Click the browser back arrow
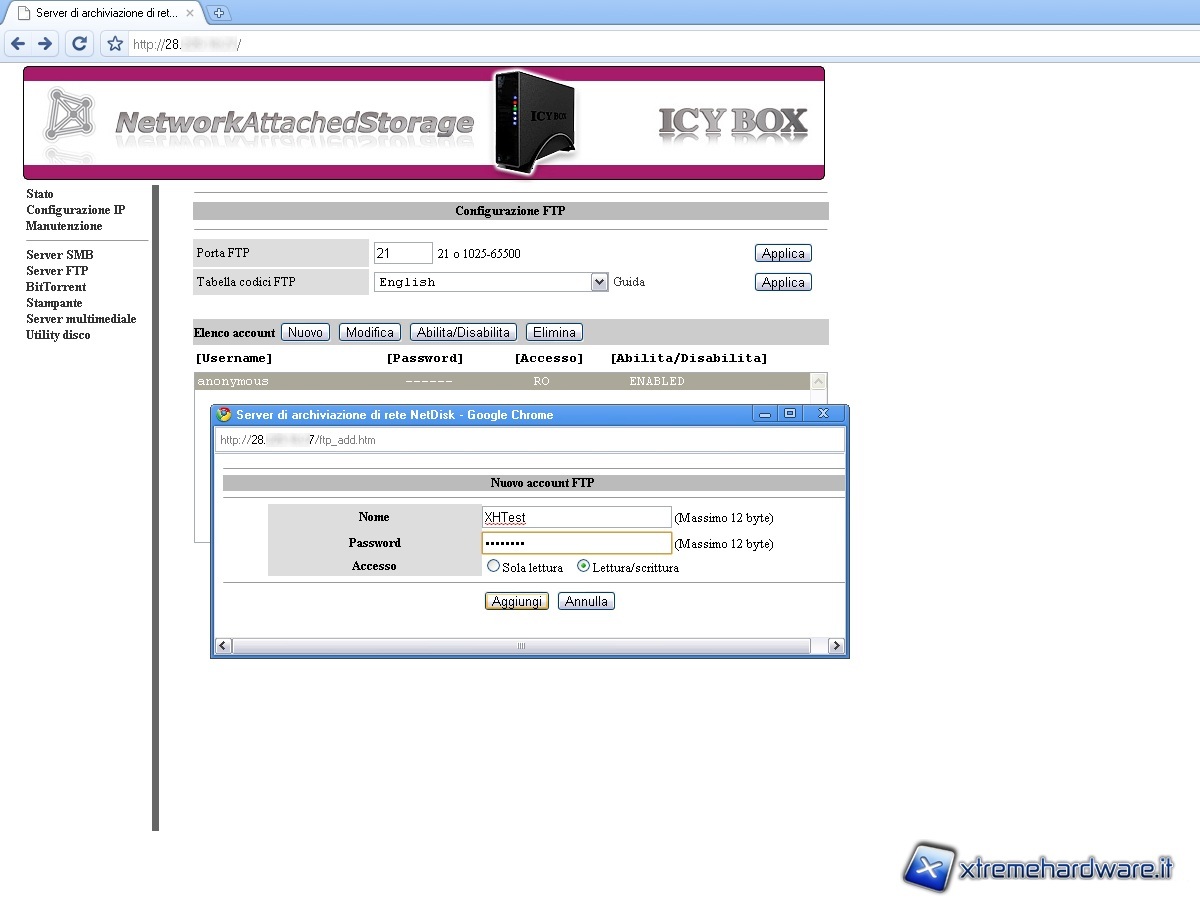Image resolution: width=1200 pixels, height=900 pixels. pyautogui.click(x=18, y=44)
